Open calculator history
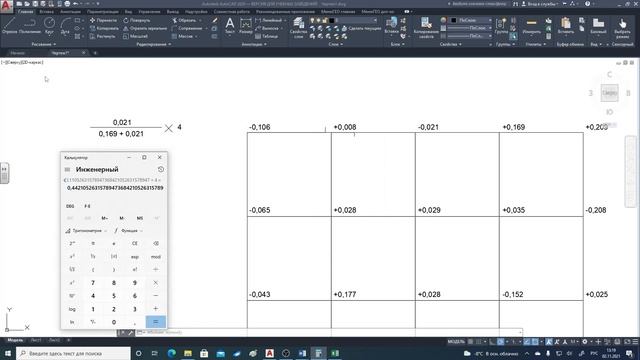The image size is (640, 360). (160, 169)
